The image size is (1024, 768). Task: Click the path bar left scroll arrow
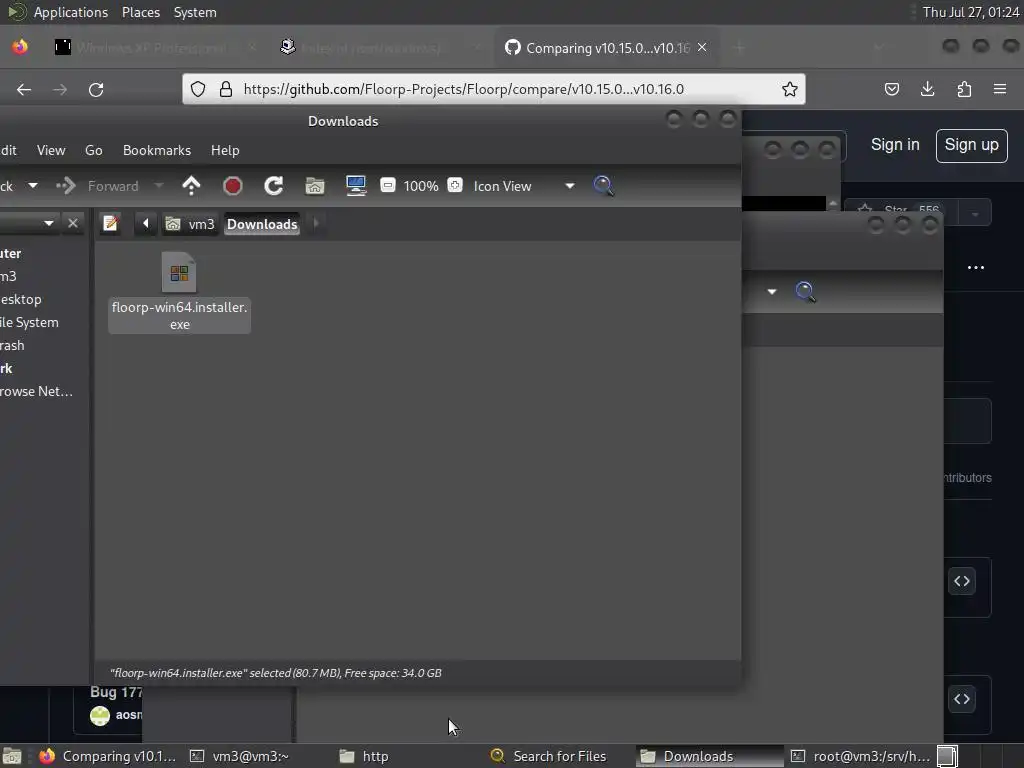pos(146,223)
